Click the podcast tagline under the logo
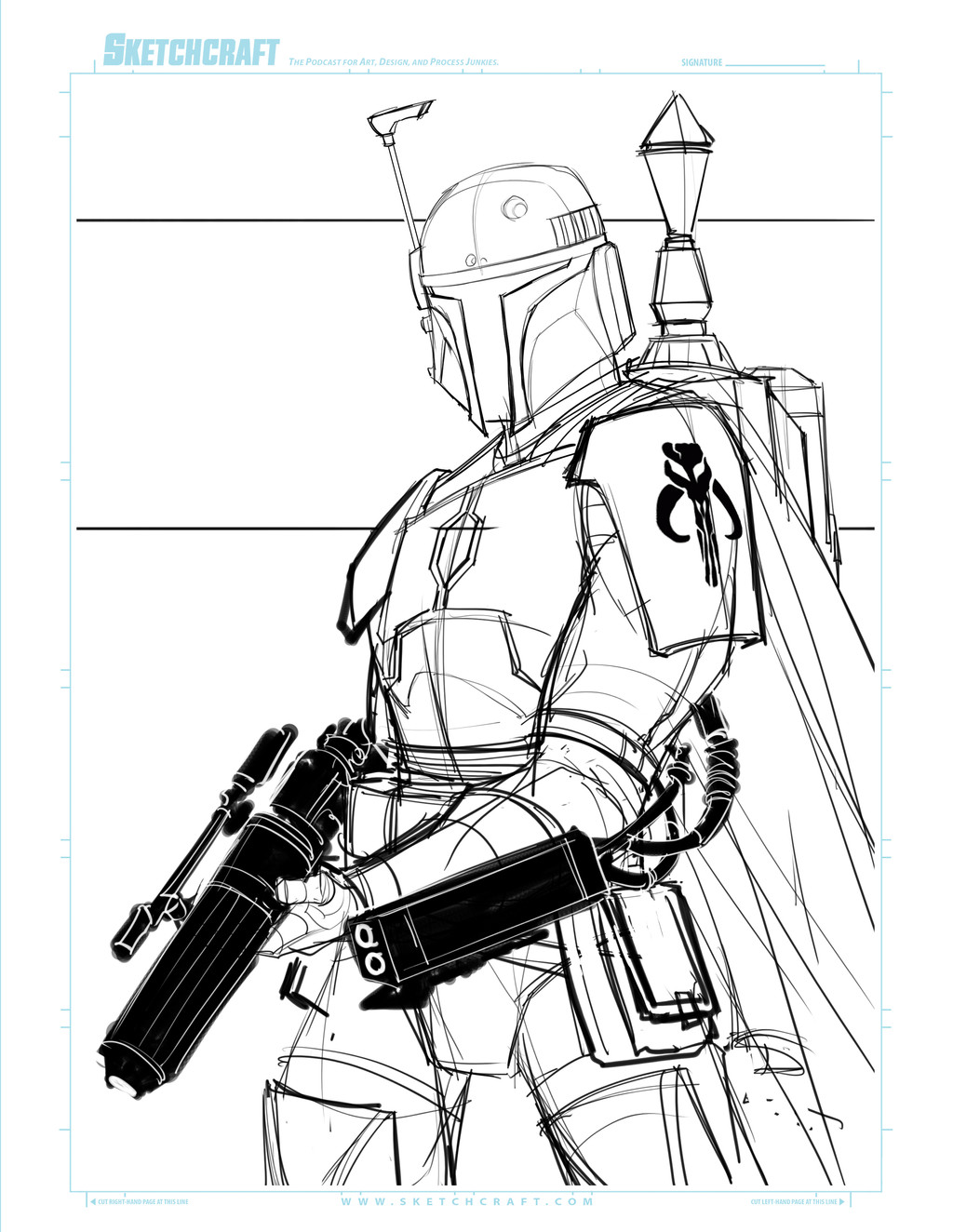This screenshot has width=953, height=1232. coord(394,62)
